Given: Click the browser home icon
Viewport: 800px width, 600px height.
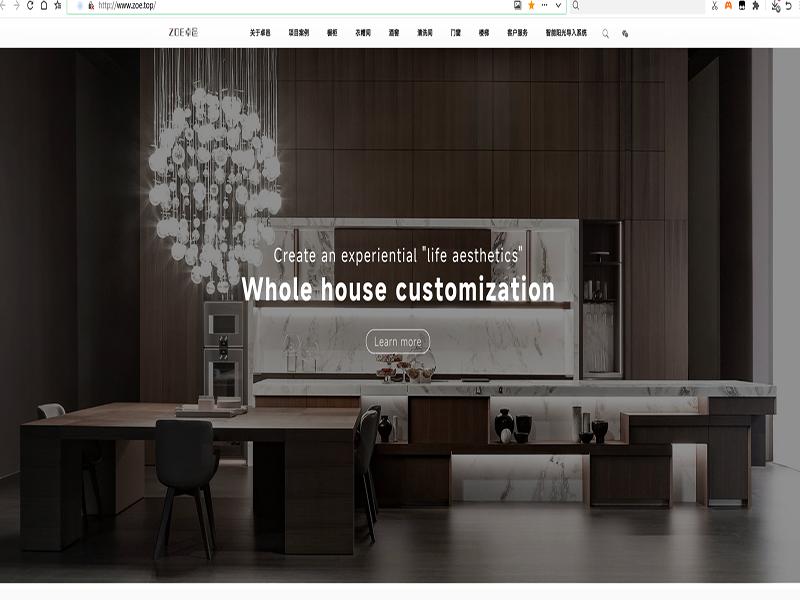Looking at the screenshot, I should pos(44,5).
